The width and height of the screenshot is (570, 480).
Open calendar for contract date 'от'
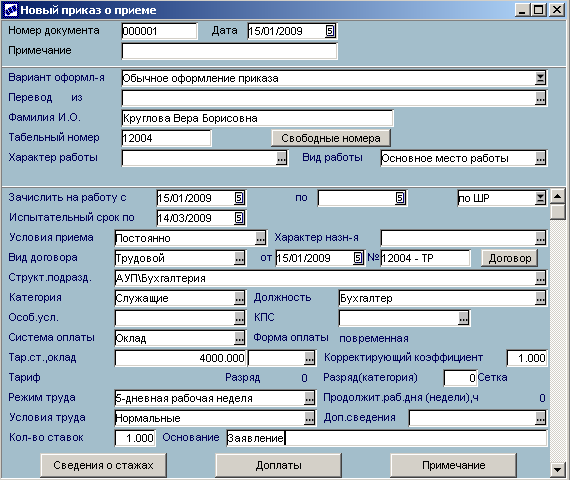coord(358,258)
